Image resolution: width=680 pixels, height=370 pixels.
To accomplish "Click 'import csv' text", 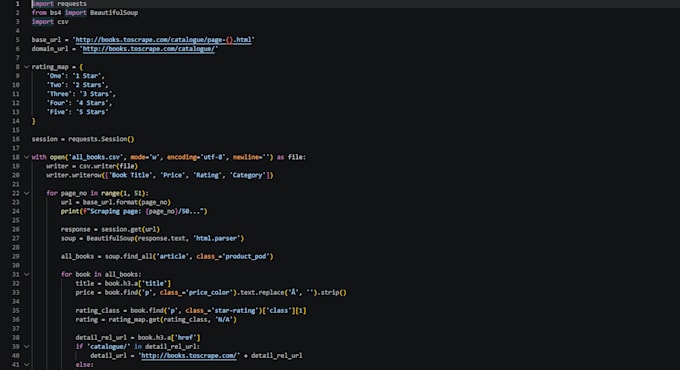I will 50,22.
